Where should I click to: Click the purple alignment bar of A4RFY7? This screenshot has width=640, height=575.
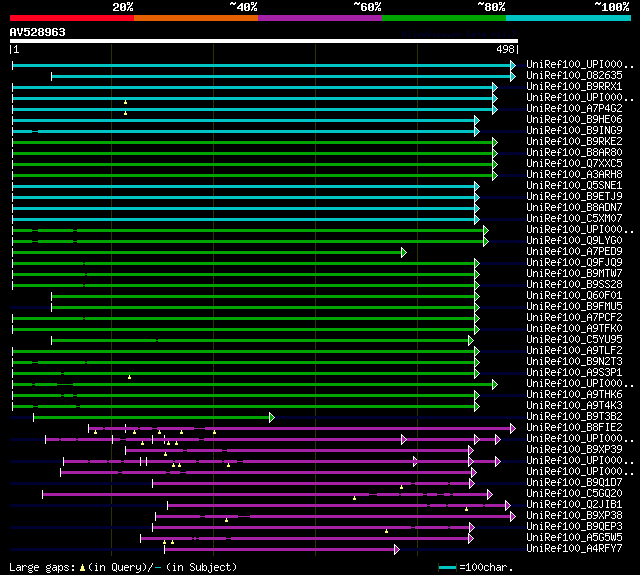click(x=279, y=550)
